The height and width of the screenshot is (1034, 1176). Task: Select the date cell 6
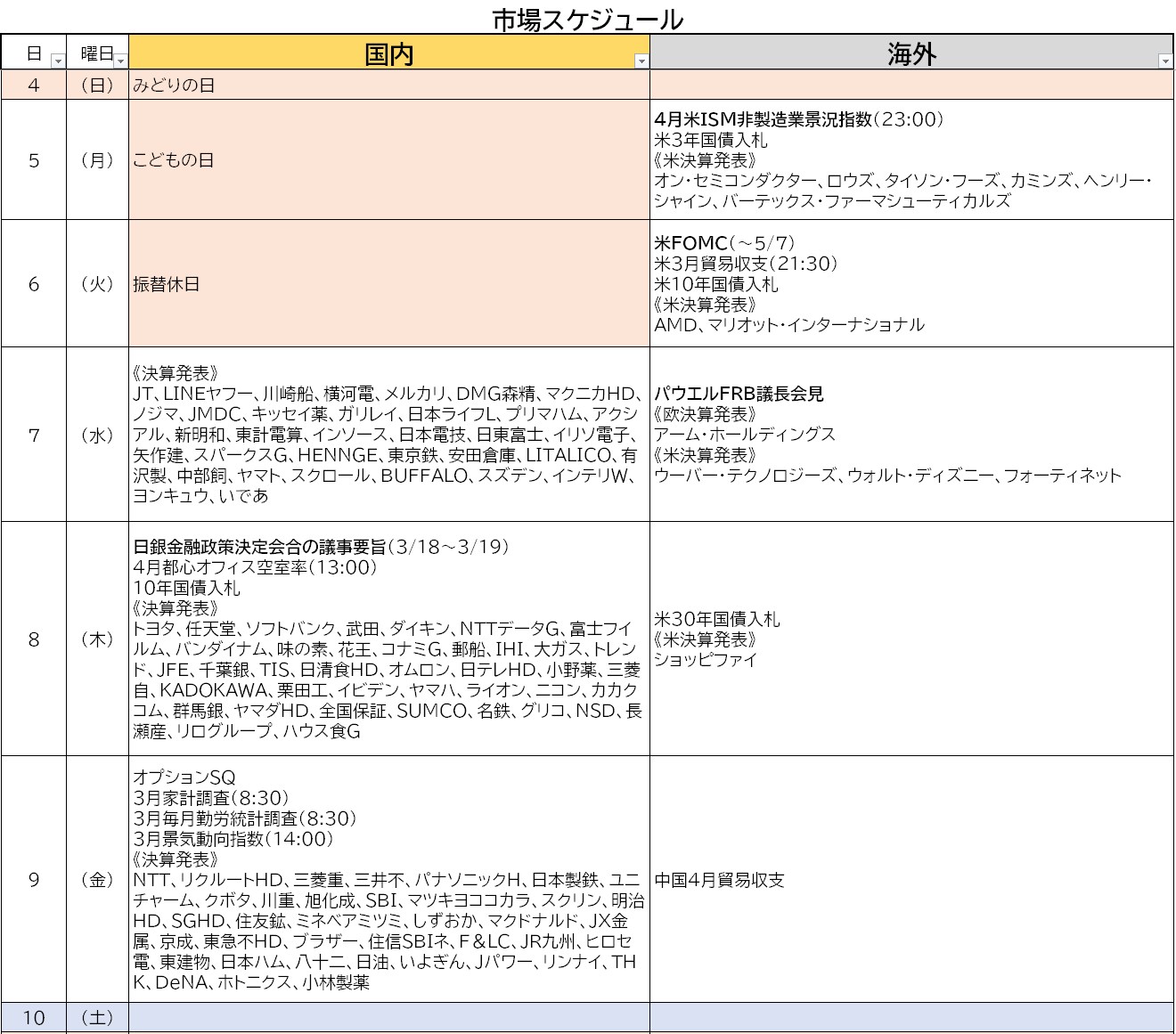(34, 284)
